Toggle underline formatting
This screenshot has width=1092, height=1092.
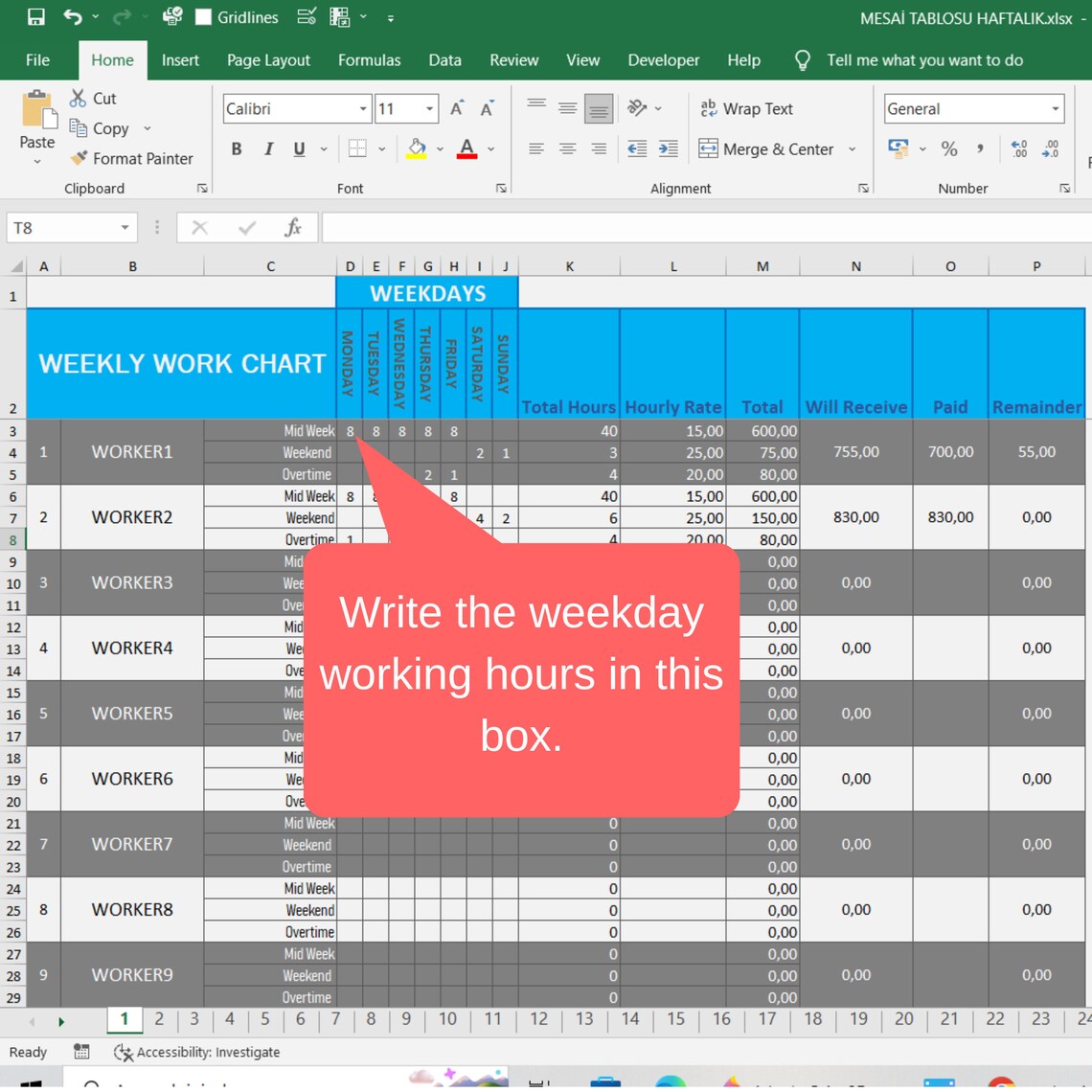click(297, 148)
